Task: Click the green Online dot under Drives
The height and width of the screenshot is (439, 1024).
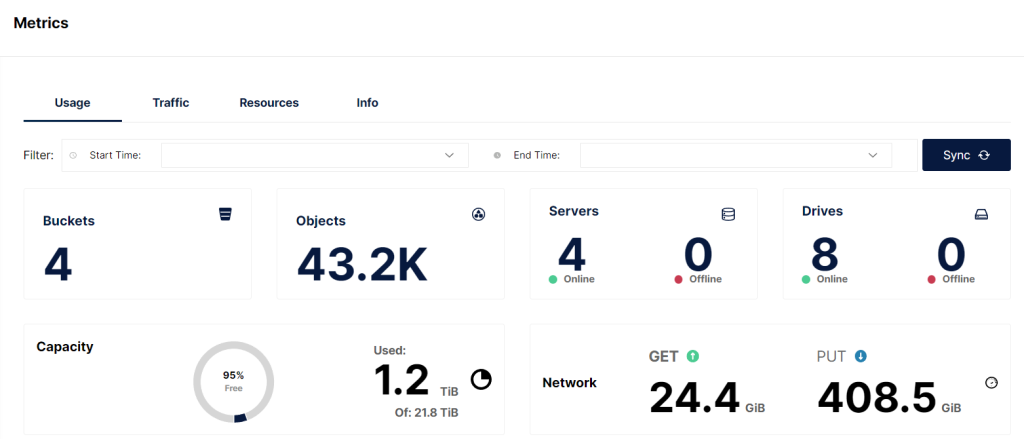Action: [806, 280]
